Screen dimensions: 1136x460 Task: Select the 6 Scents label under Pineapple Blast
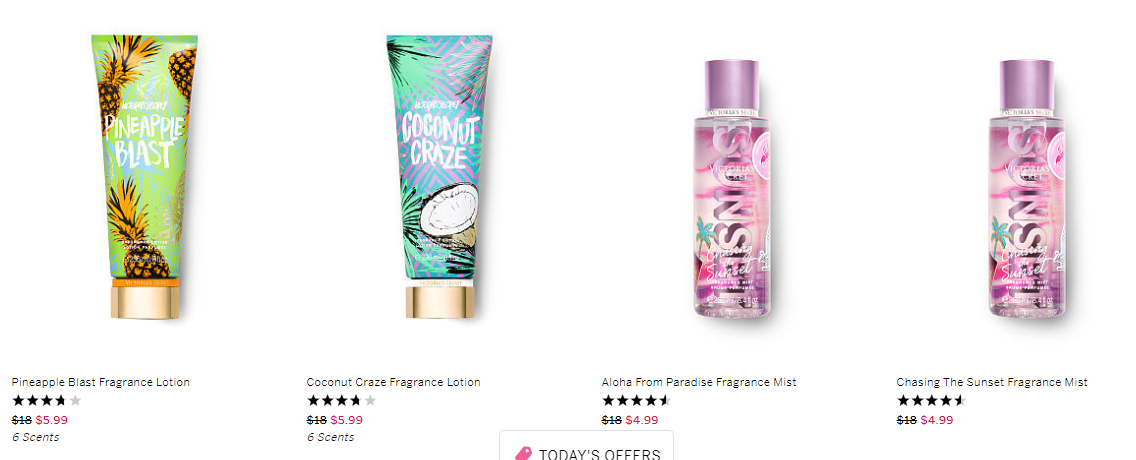coord(36,438)
